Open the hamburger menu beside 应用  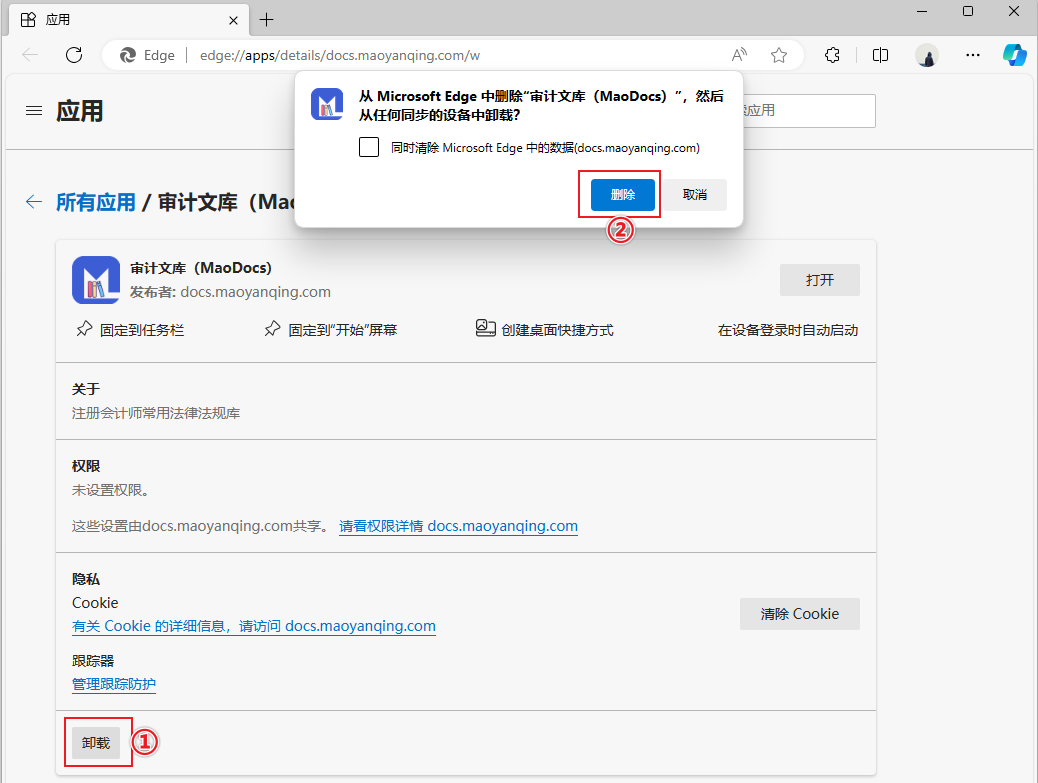click(34, 111)
